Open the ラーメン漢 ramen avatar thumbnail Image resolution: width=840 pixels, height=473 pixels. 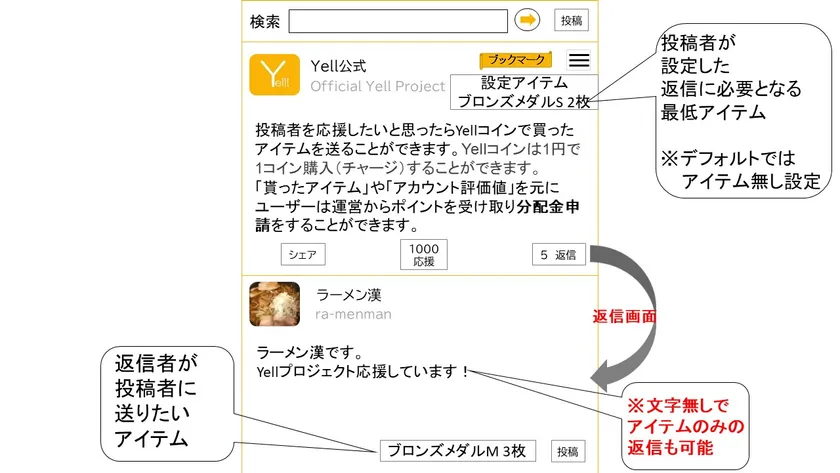point(274,304)
